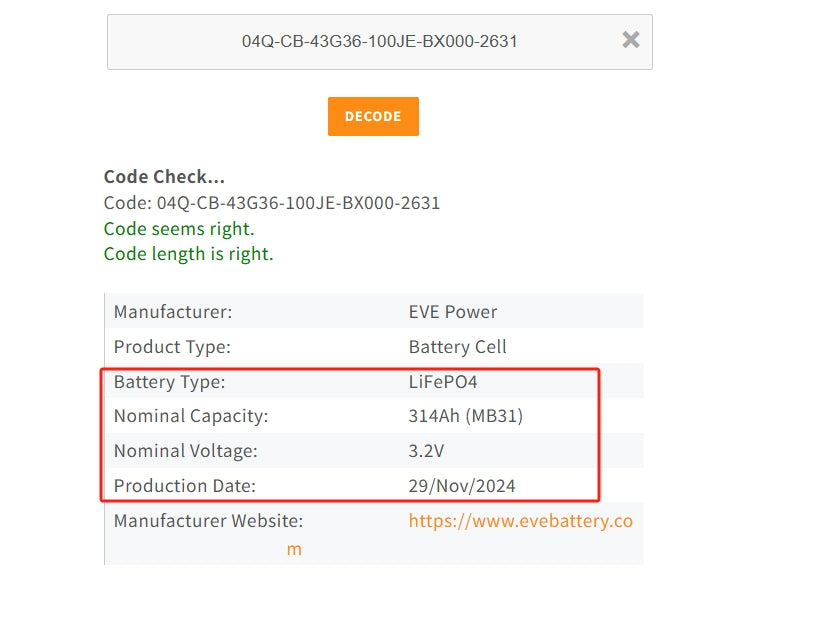Focus the battery code input field
The image size is (833, 621).
coord(379,42)
